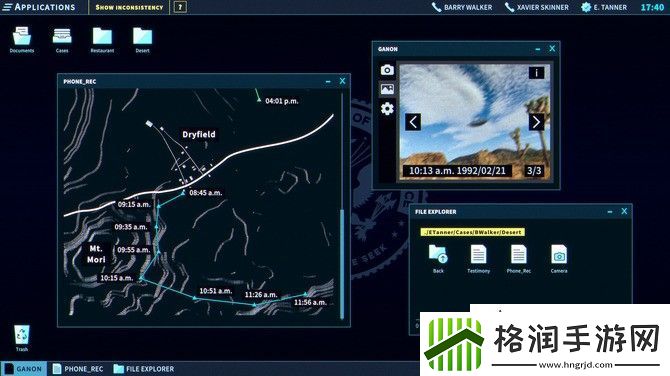Image resolution: width=670 pixels, height=376 pixels.
Task: Open the Desert desktop folder
Action: click(x=142, y=40)
